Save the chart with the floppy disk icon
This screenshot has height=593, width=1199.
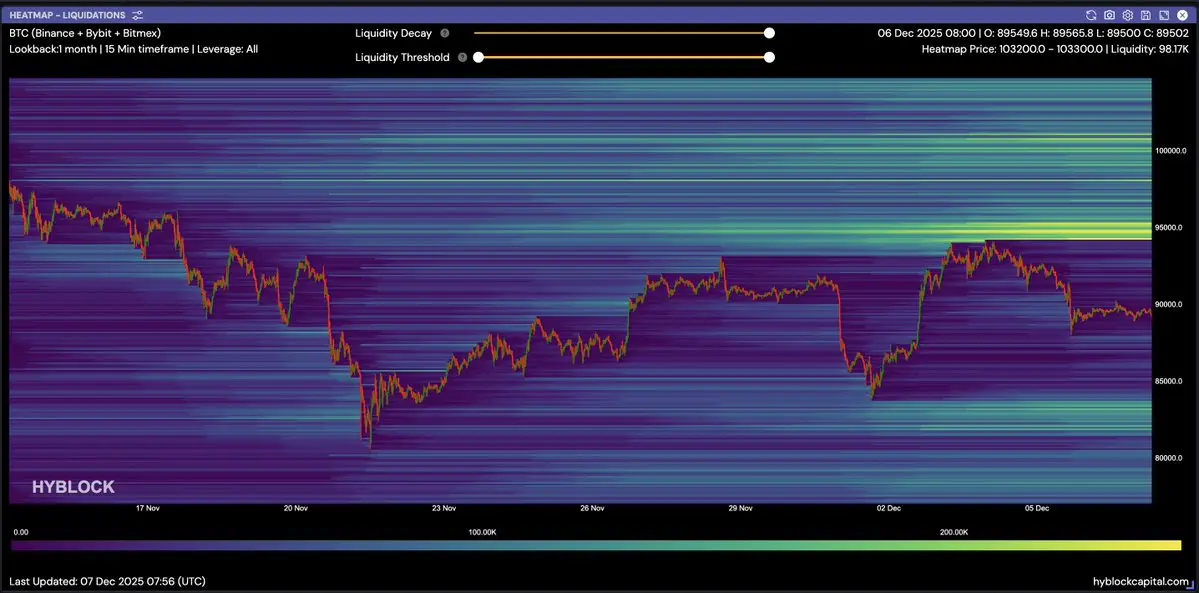(x=1145, y=15)
